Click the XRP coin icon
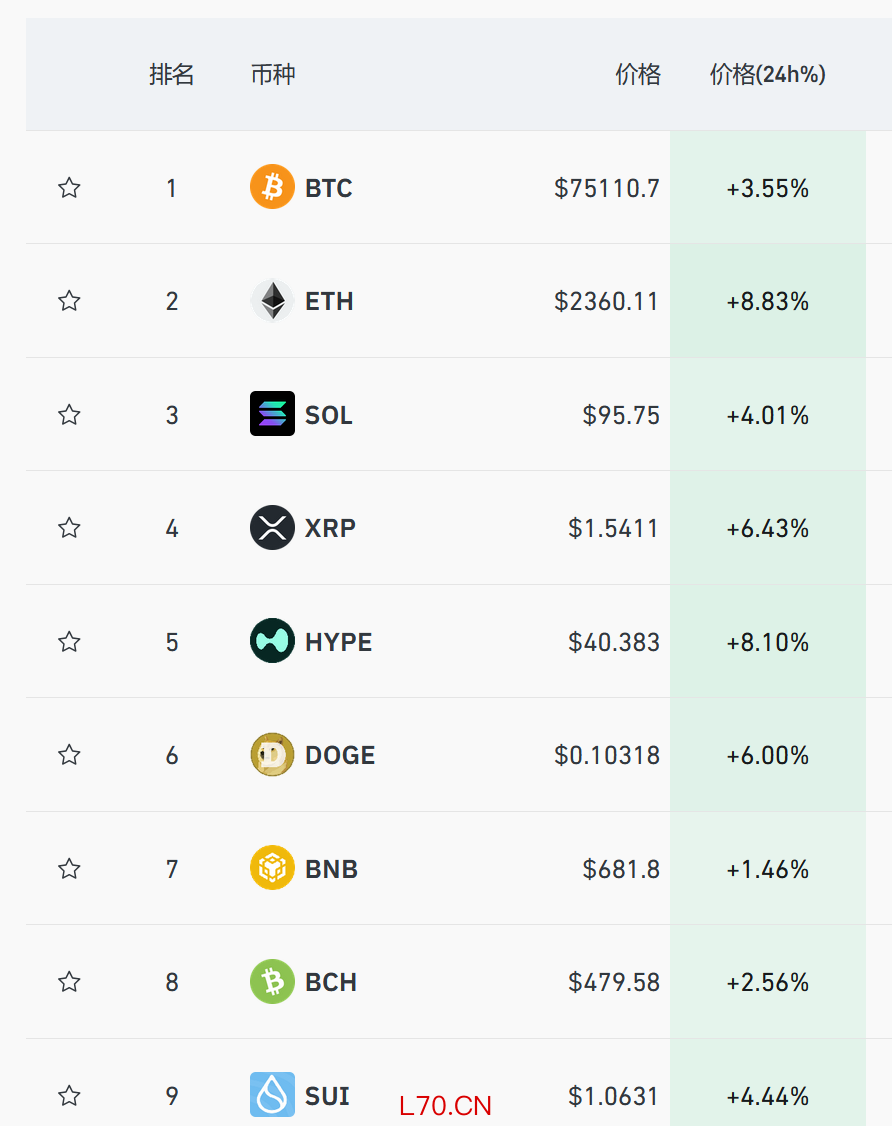 (272, 528)
